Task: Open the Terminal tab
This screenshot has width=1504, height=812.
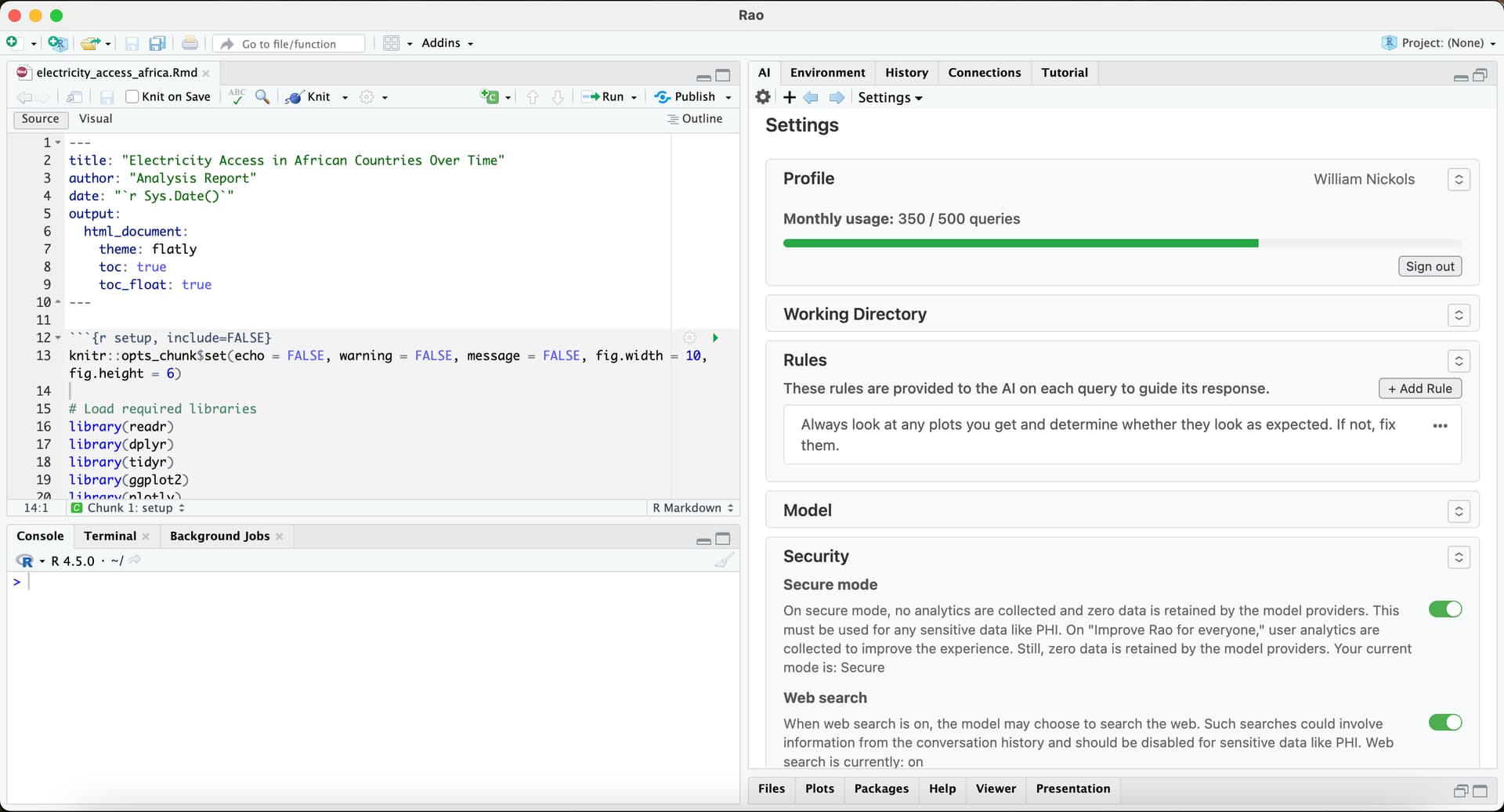Action: 110,536
